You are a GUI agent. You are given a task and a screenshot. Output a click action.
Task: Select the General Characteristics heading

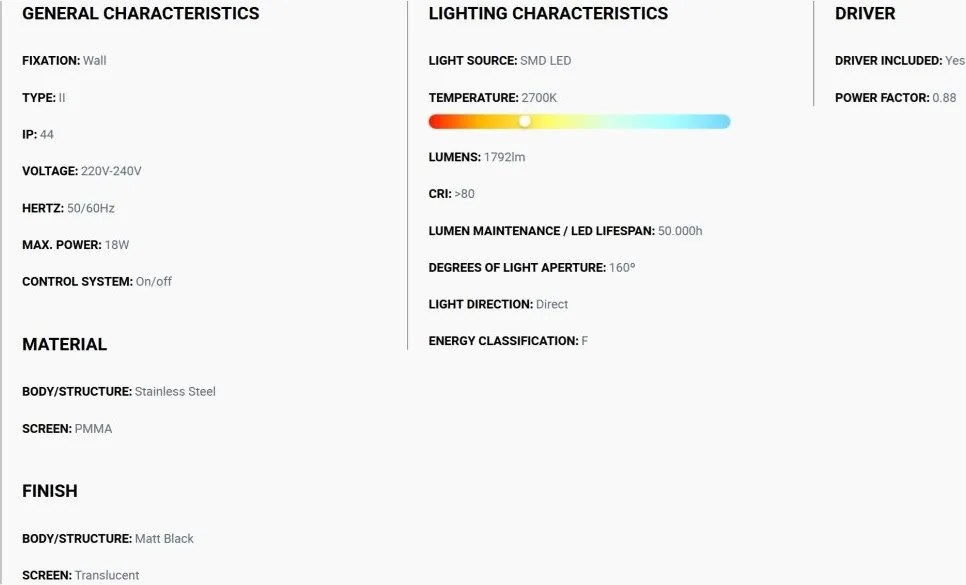pos(140,14)
